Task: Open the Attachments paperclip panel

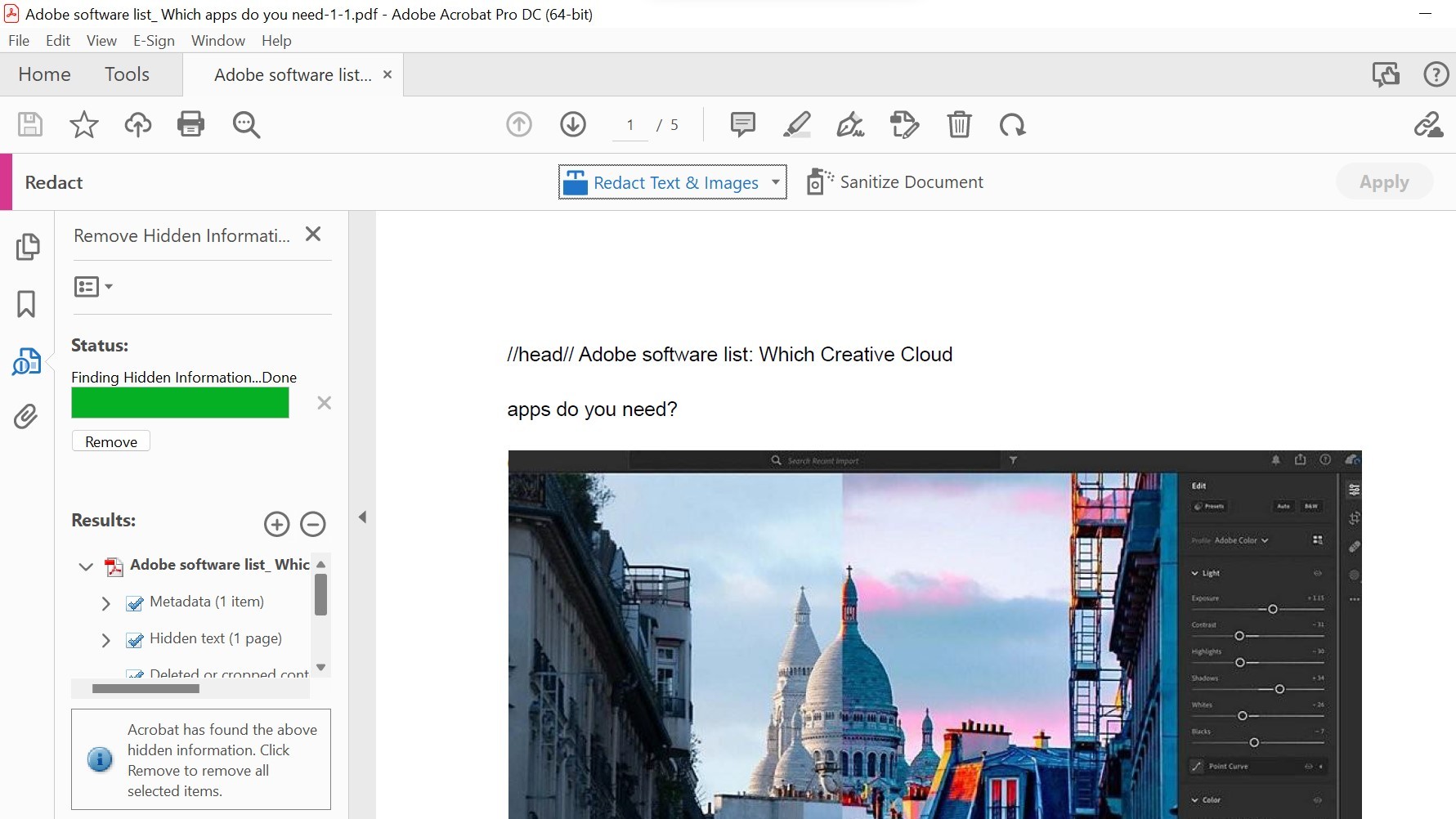Action: 26,417
